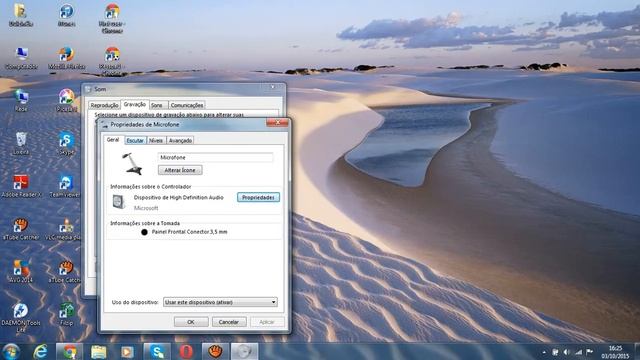This screenshot has width=640, height=360.
Task: Close the Propriedades de Microfone dialog
Action: pos(277,122)
